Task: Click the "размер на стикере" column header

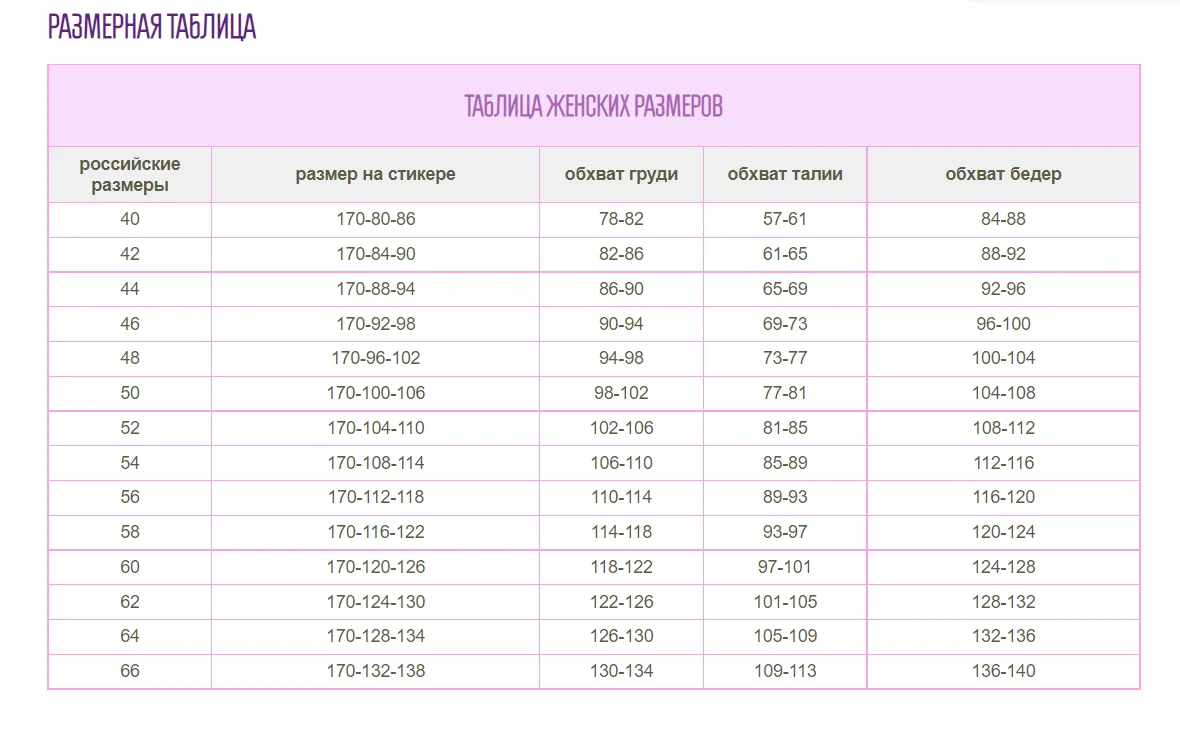Action: coord(376,174)
